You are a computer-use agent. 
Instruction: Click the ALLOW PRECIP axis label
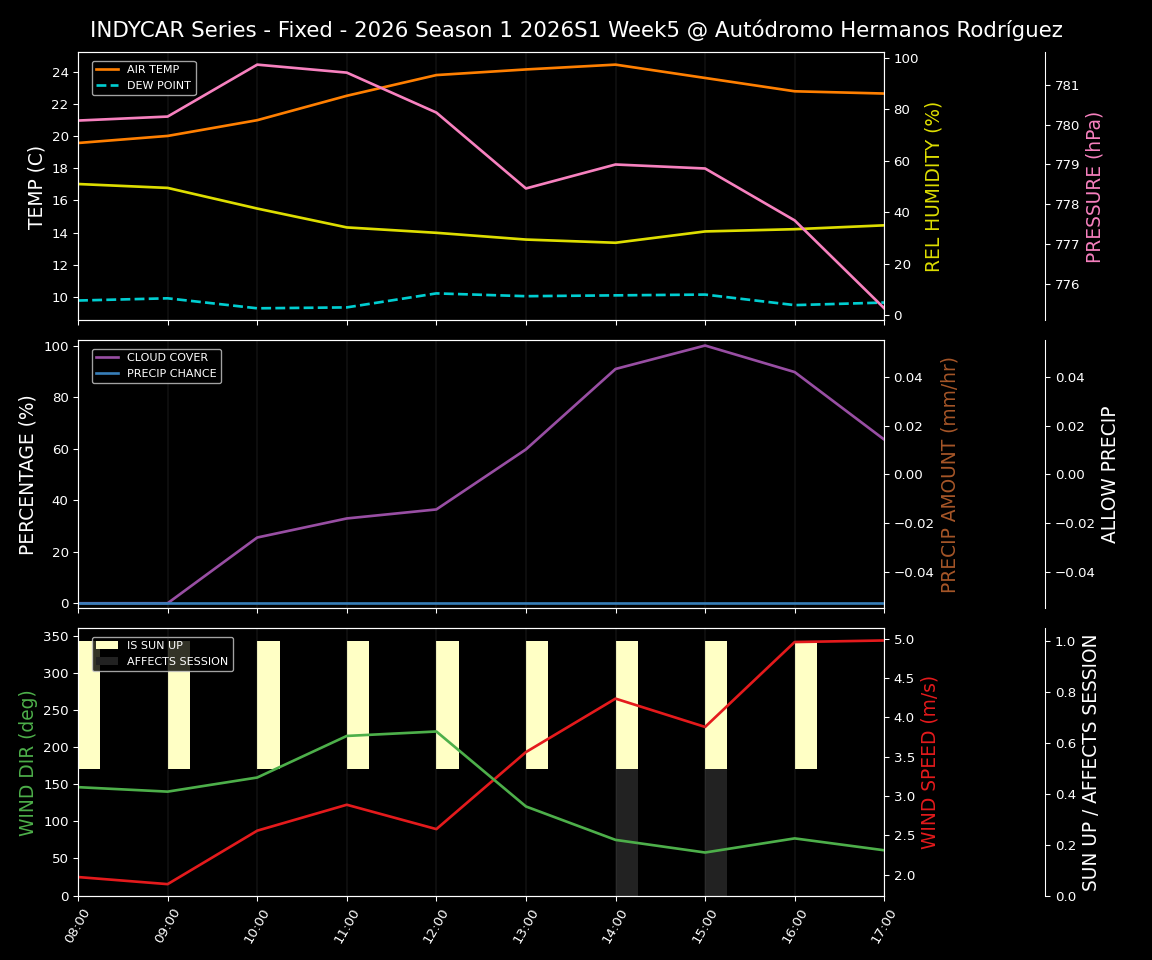[x=1110, y=470]
